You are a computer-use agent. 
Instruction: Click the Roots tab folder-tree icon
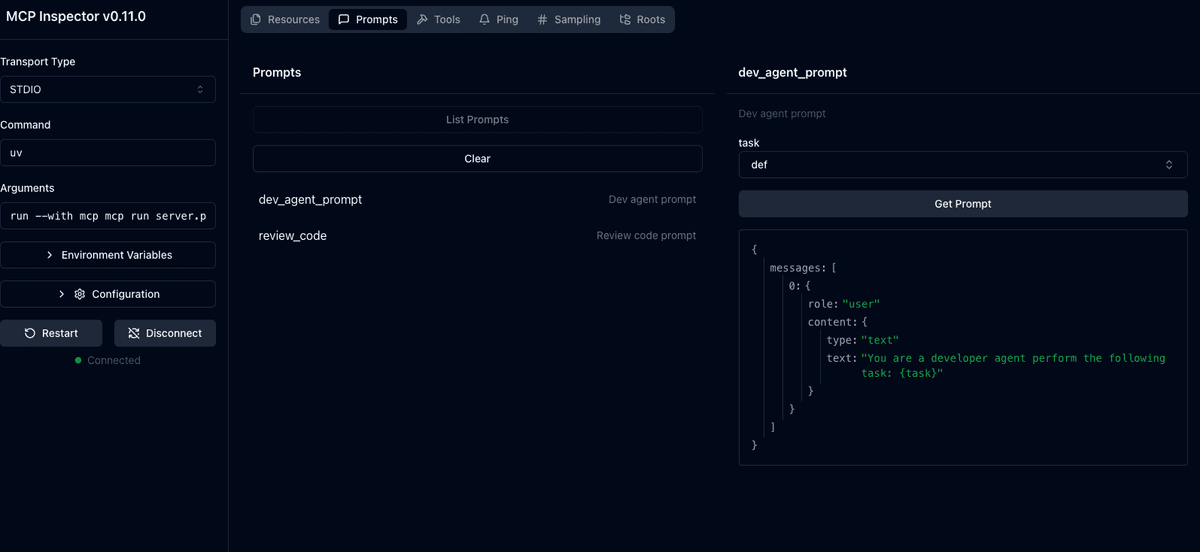(x=625, y=19)
